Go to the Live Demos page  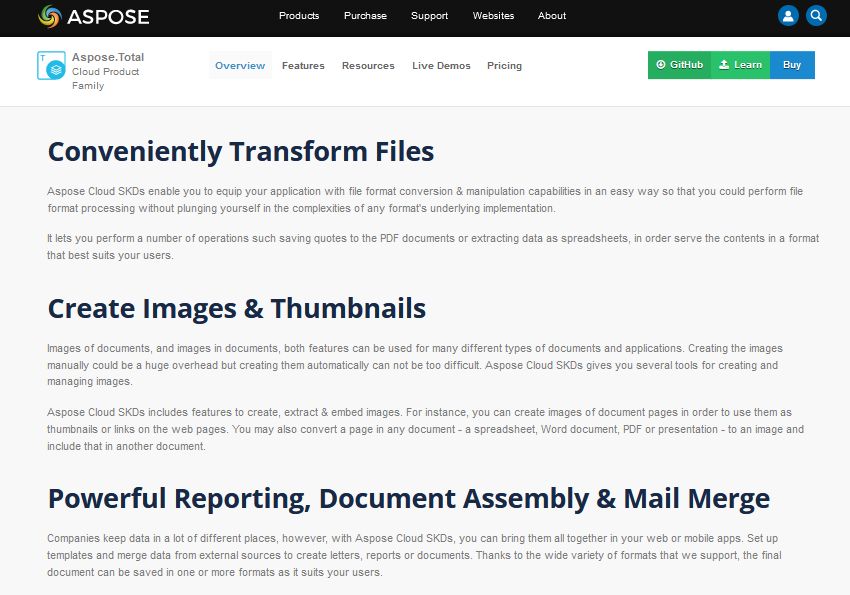(x=440, y=65)
